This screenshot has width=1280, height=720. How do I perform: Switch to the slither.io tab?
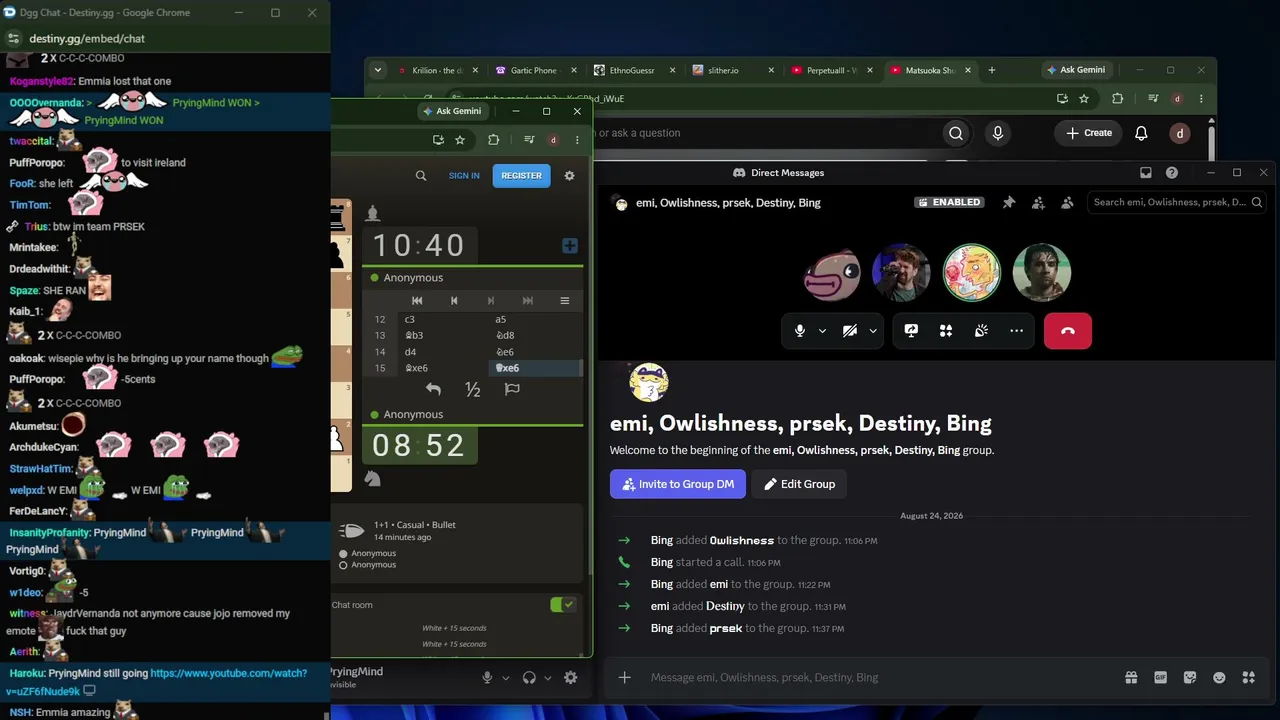click(x=731, y=70)
